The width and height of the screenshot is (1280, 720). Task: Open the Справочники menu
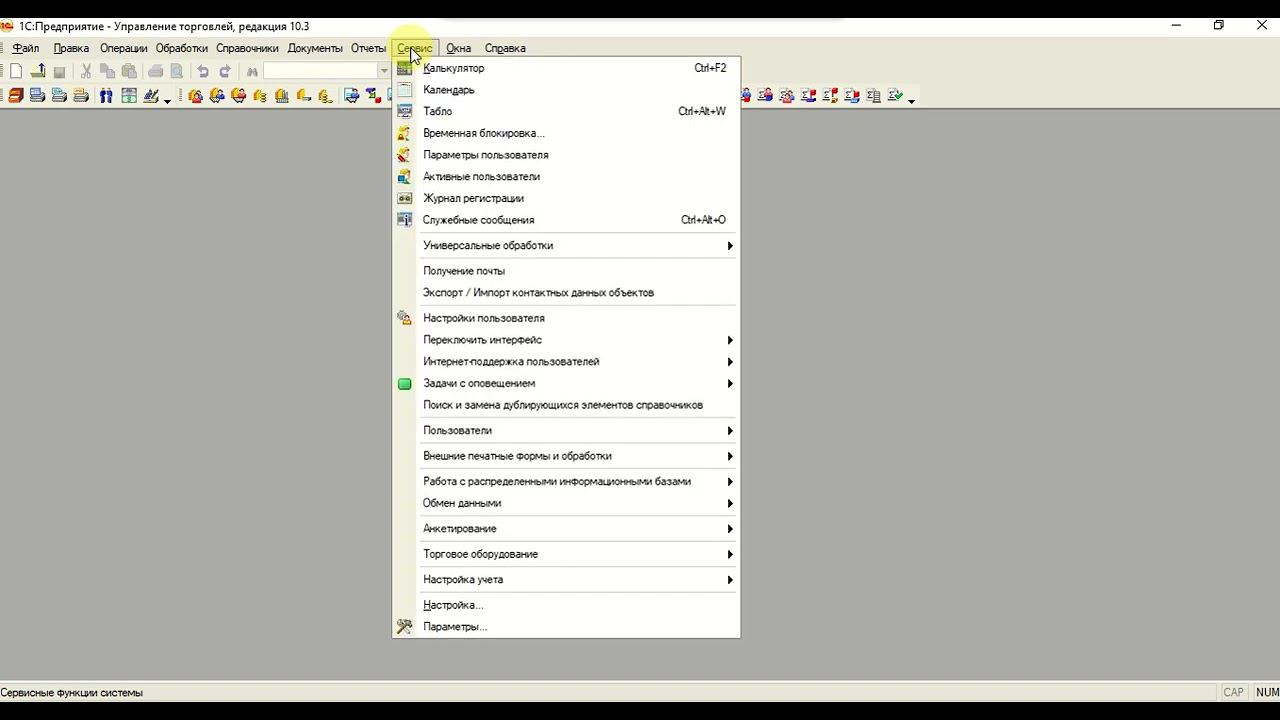(x=247, y=48)
